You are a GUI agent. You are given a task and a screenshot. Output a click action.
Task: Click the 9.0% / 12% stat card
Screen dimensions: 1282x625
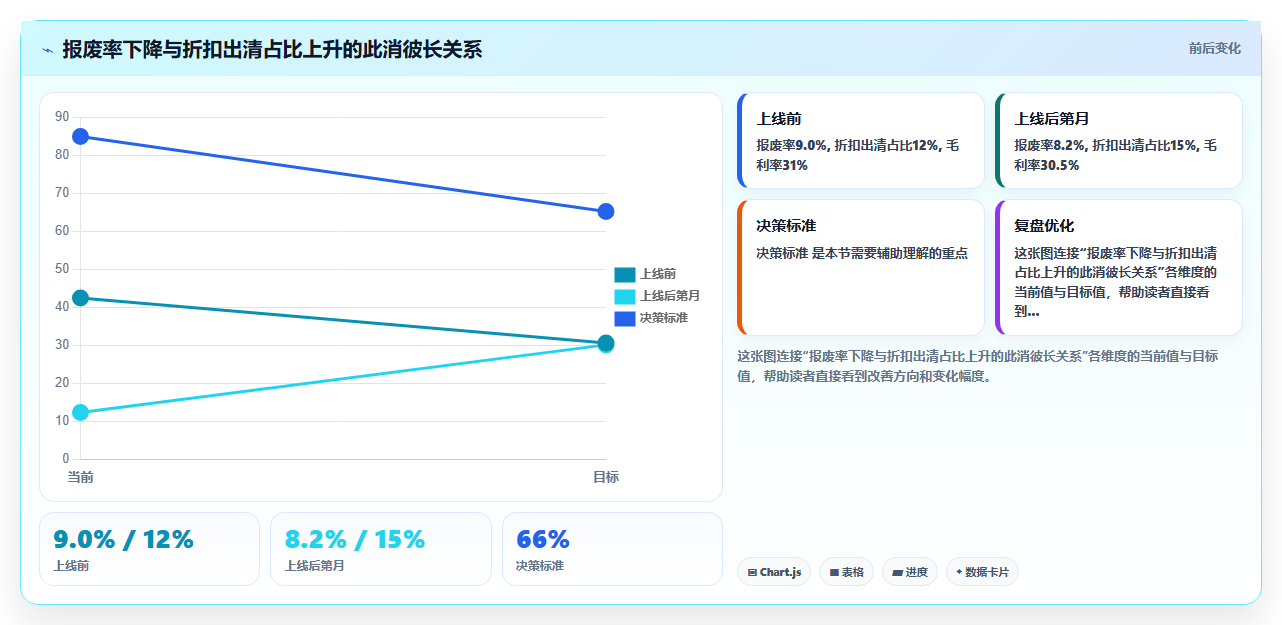point(149,549)
